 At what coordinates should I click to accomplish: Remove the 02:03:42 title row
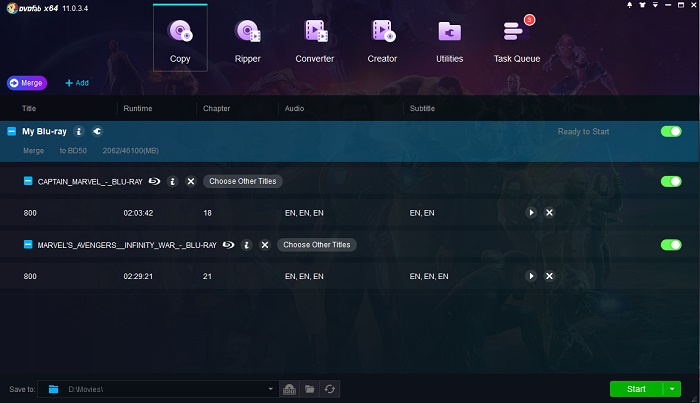click(x=549, y=212)
